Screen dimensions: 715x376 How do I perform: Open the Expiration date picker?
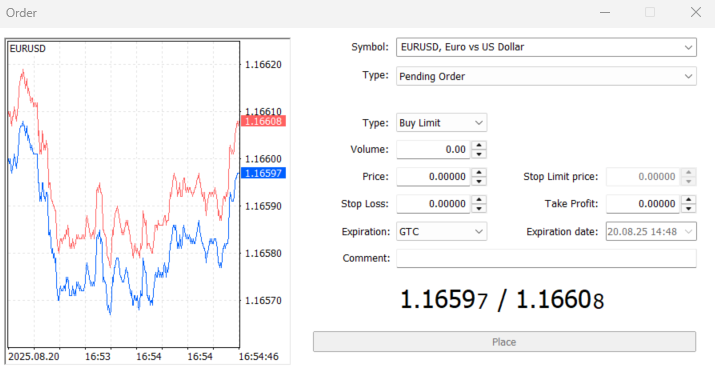651,232
